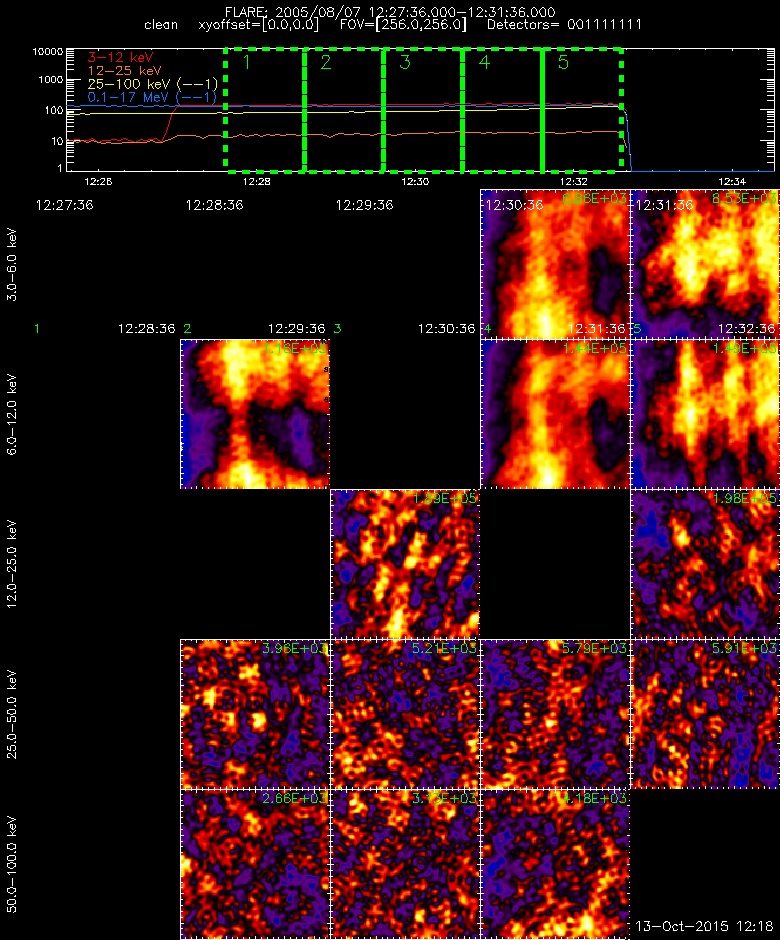
Task: Click the FLARE 2005/08/07 title line
Action: pos(390,12)
